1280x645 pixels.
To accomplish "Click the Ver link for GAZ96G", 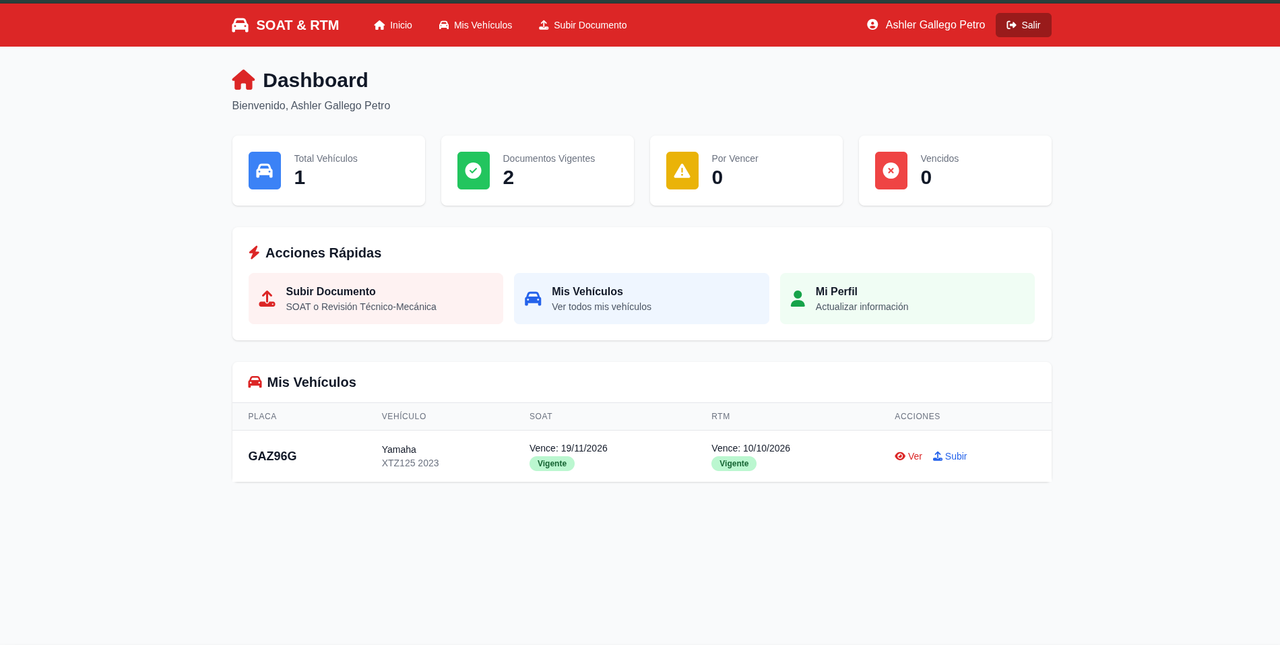I will coord(908,456).
